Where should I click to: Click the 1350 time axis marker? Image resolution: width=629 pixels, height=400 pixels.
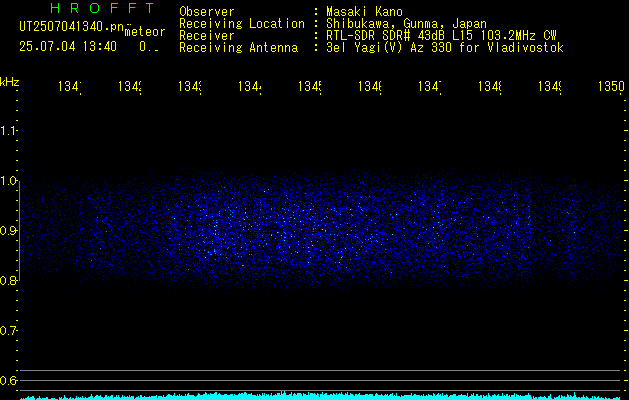click(611, 87)
